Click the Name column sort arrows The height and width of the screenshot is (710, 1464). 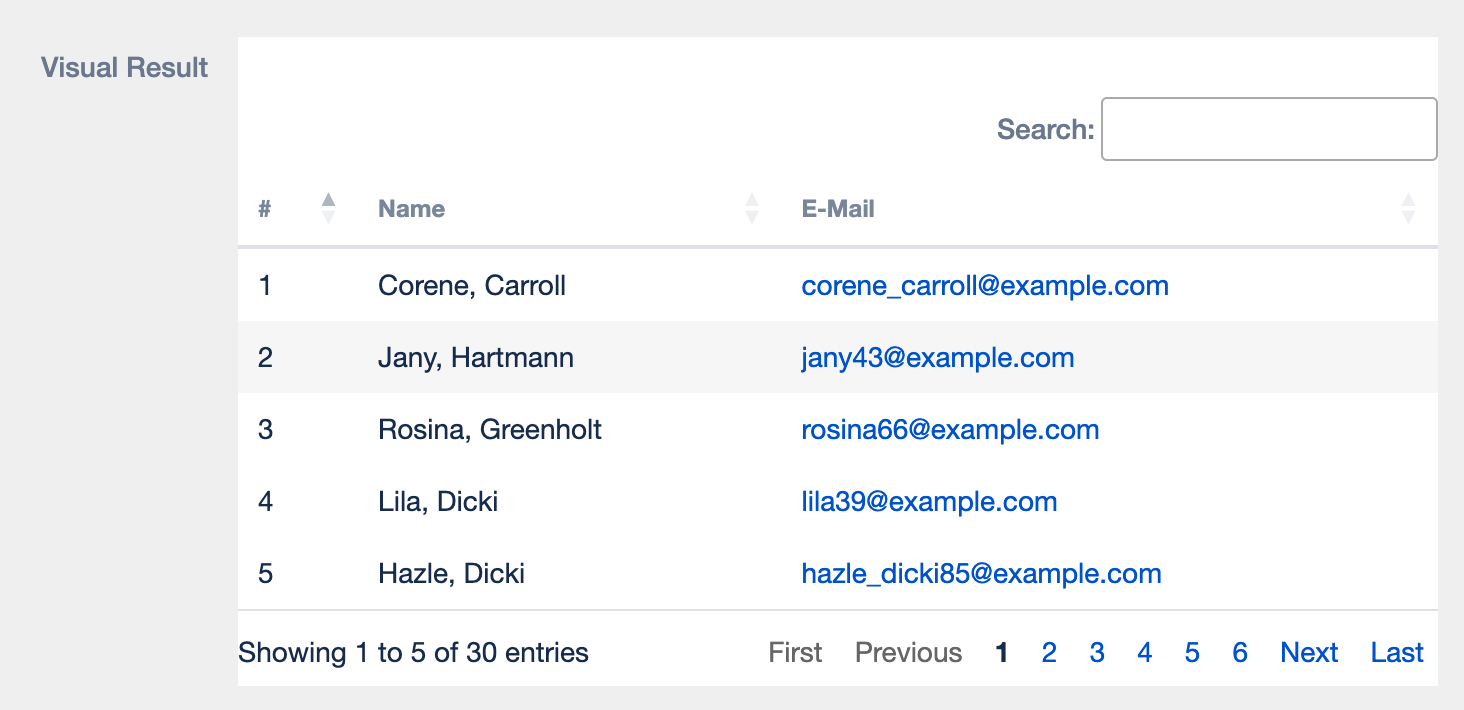coord(752,208)
